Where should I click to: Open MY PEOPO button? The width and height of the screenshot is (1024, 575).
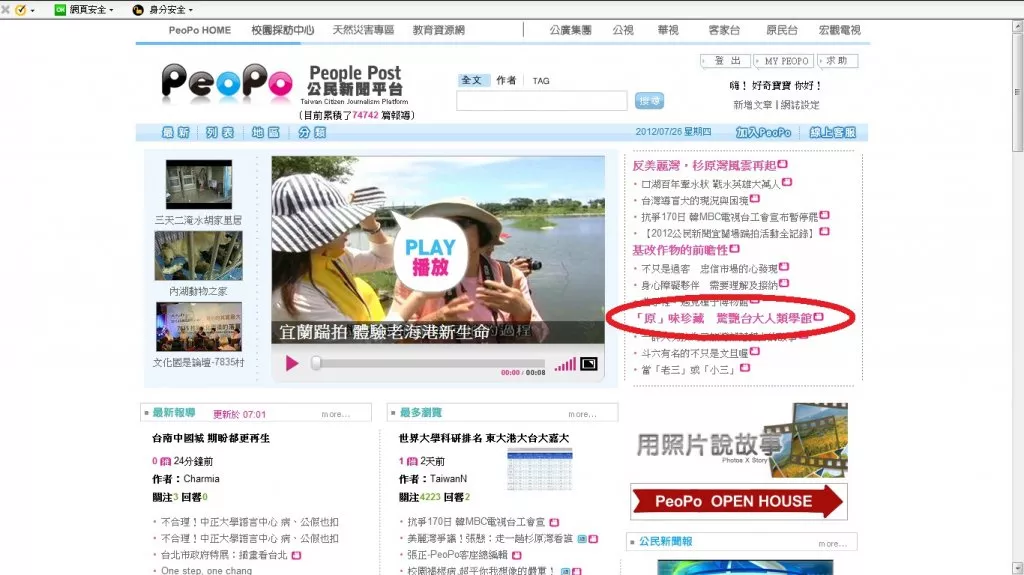(784, 61)
